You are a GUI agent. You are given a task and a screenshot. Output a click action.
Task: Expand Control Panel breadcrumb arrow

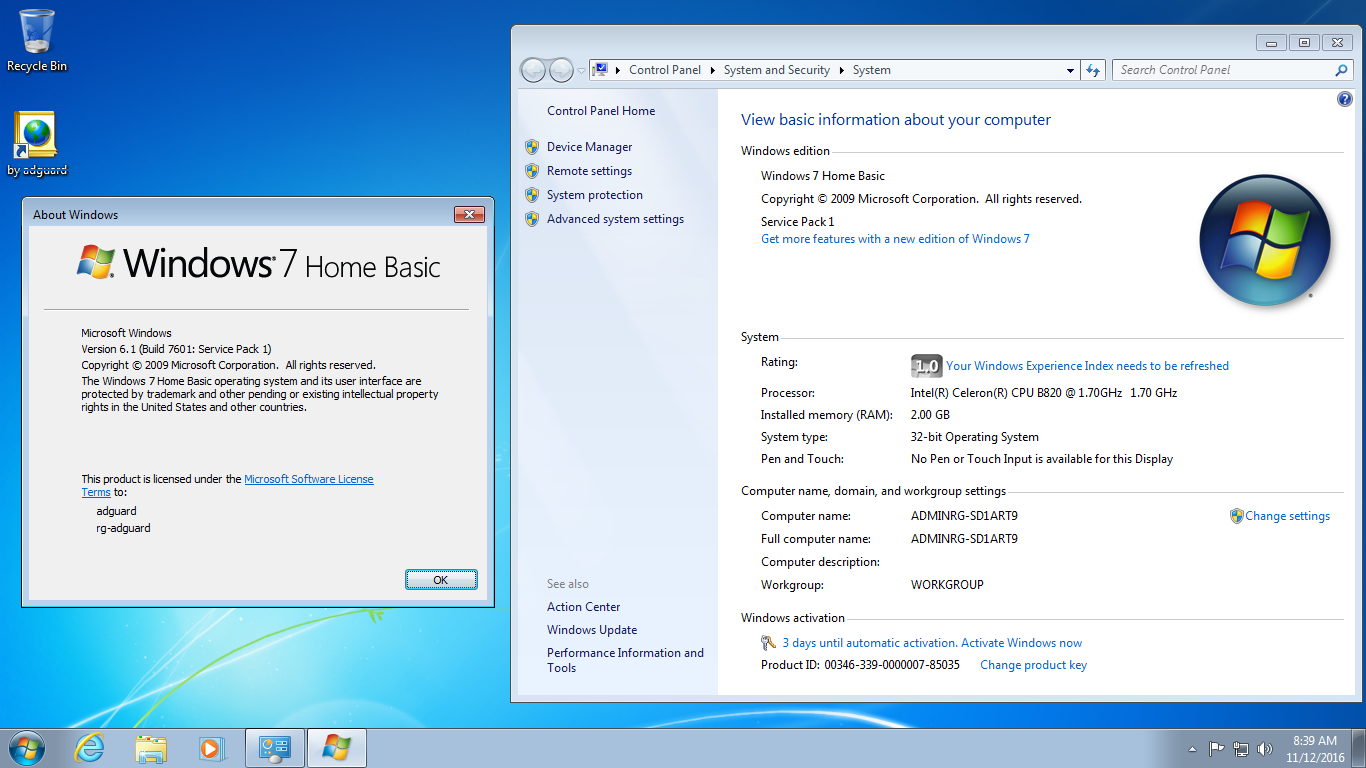713,70
